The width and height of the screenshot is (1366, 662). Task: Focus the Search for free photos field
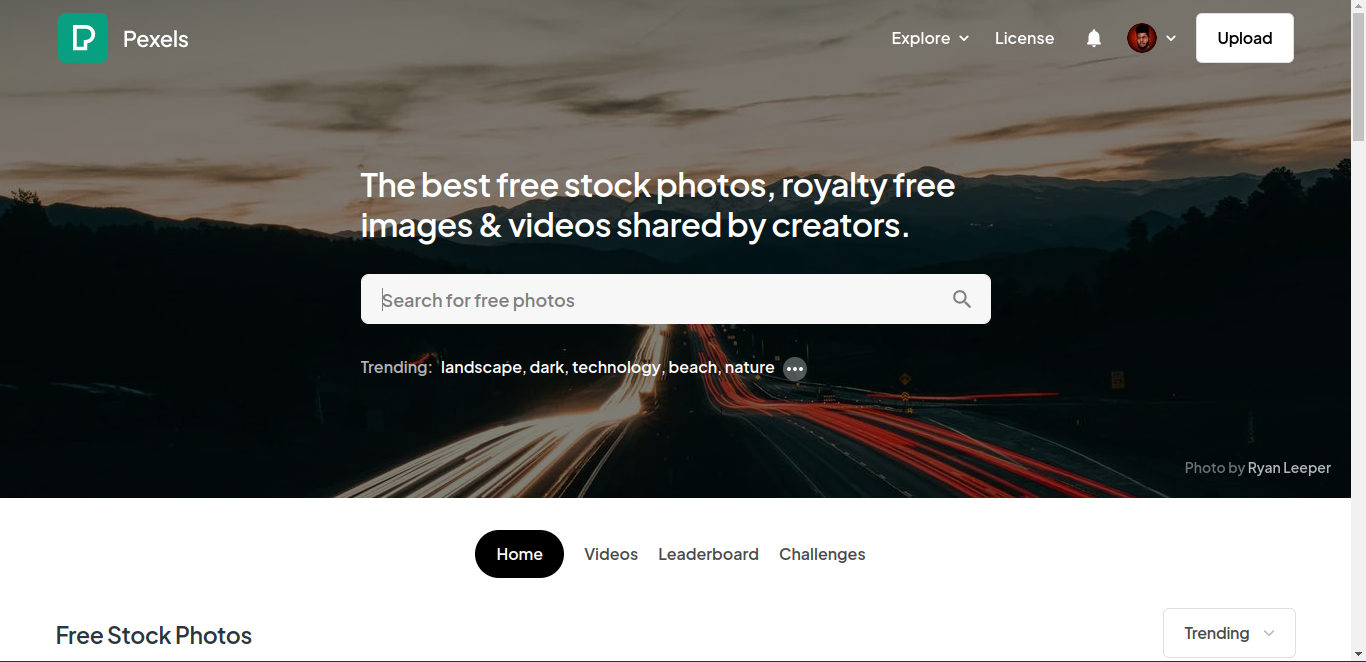click(x=676, y=299)
